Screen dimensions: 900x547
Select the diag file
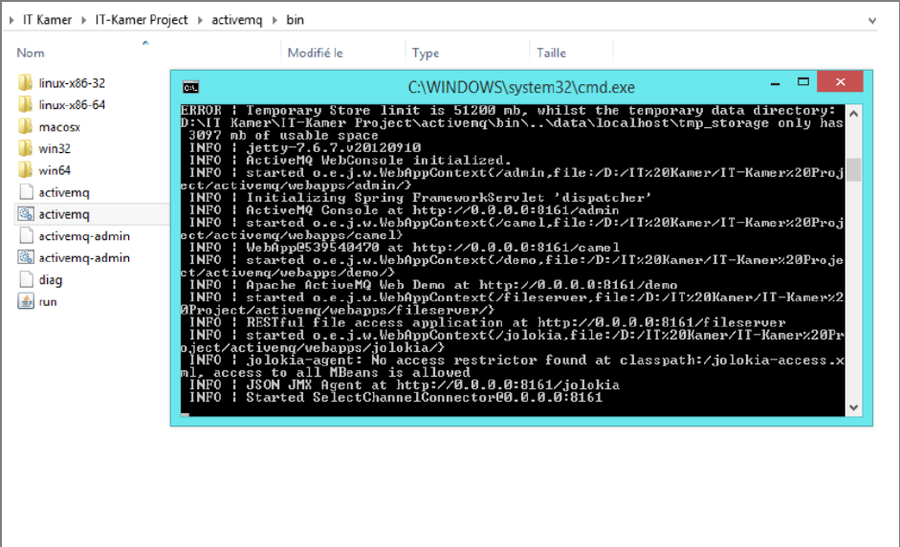coord(50,280)
